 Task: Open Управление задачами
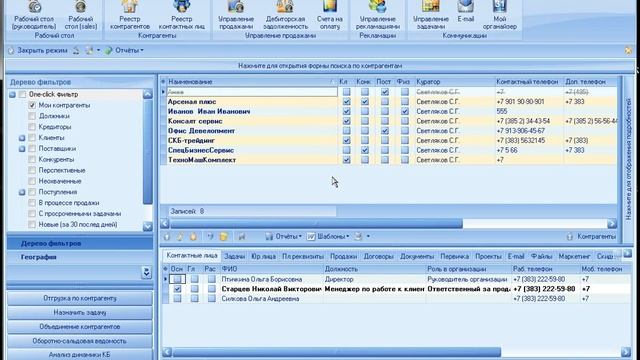pyautogui.click(x=431, y=16)
